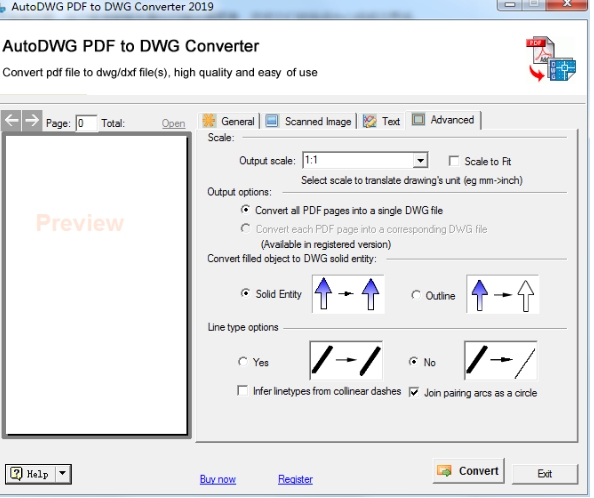Click the Page number input field
This screenshot has width=594, height=498.
[86, 123]
